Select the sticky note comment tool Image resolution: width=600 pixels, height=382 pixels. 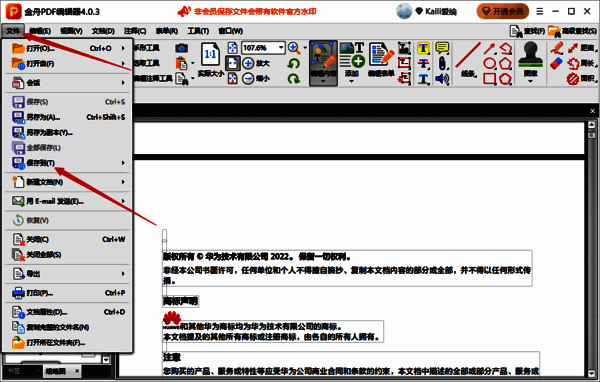[442, 48]
